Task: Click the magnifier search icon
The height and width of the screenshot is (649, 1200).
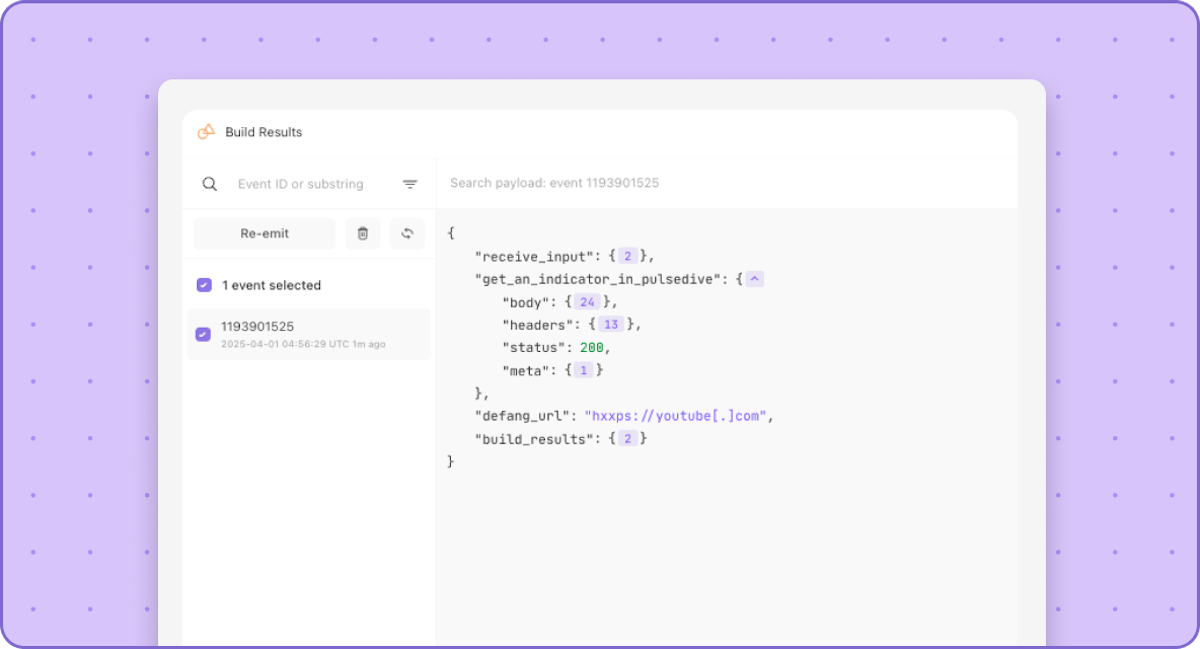Action: (x=210, y=184)
